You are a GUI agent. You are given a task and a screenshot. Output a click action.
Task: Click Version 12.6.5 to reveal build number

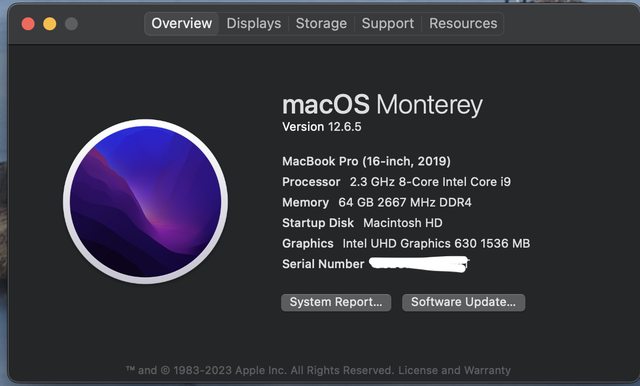point(322,127)
